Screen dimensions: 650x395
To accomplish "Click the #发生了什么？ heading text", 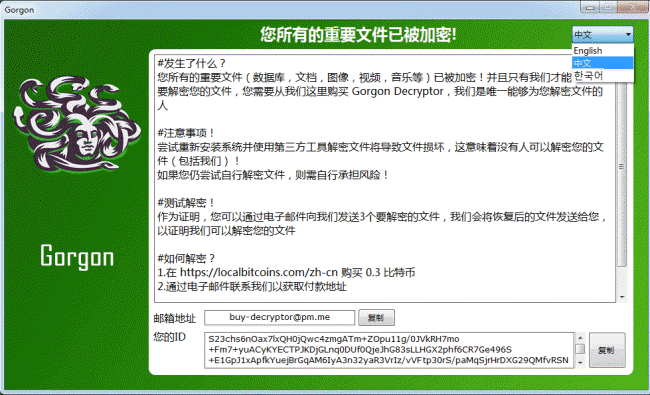I will pyautogui.click(x=191, y=63).
